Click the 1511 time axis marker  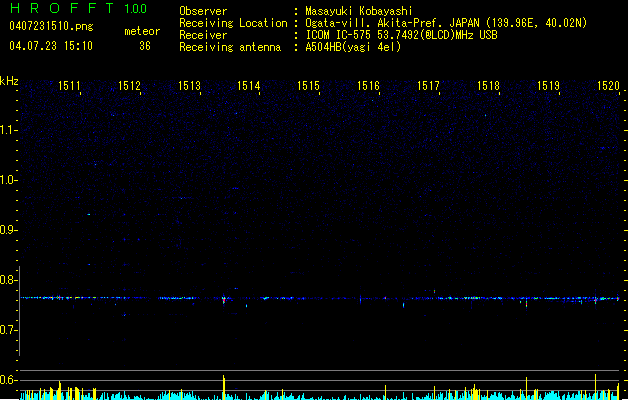point(69,86)
